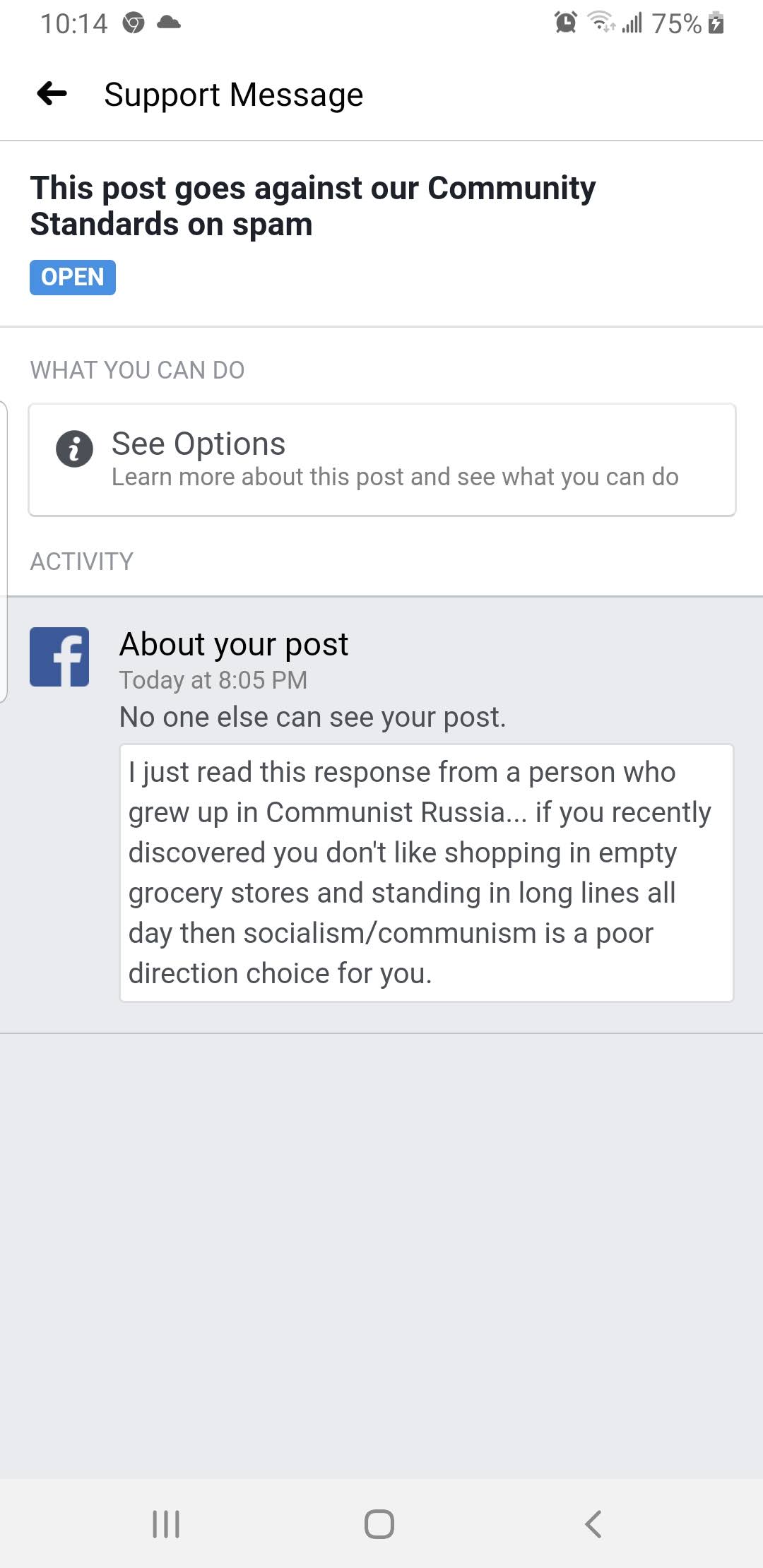
Task: Select the "About your post" activity title
Action: click(234, 644)
